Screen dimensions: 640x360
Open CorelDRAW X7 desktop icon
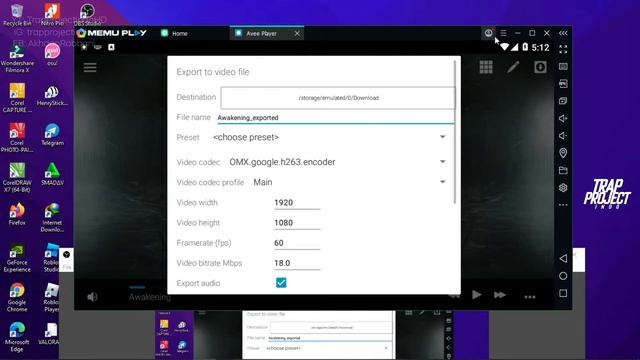[x=17, y=178]
